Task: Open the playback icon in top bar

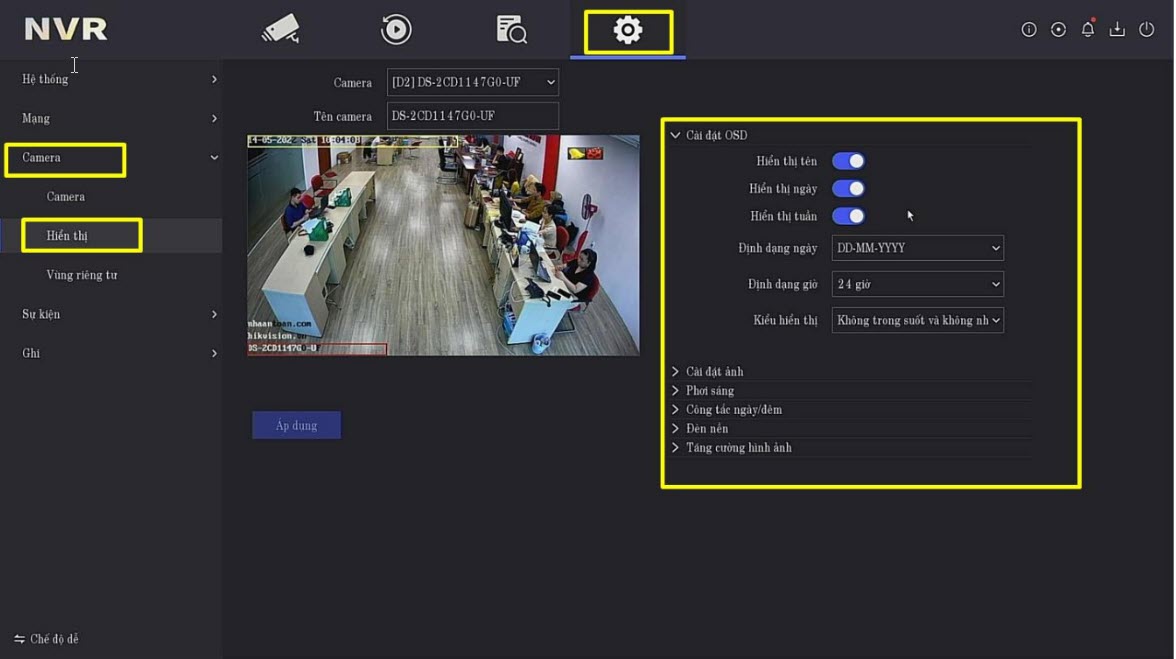Action: (x=396, y=30)
